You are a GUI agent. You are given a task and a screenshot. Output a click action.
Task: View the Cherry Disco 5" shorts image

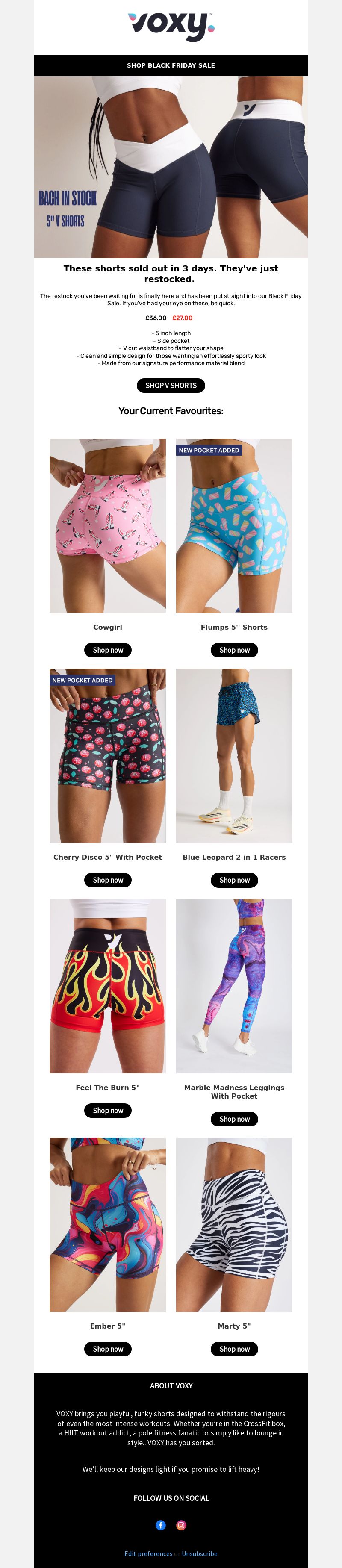108,755
